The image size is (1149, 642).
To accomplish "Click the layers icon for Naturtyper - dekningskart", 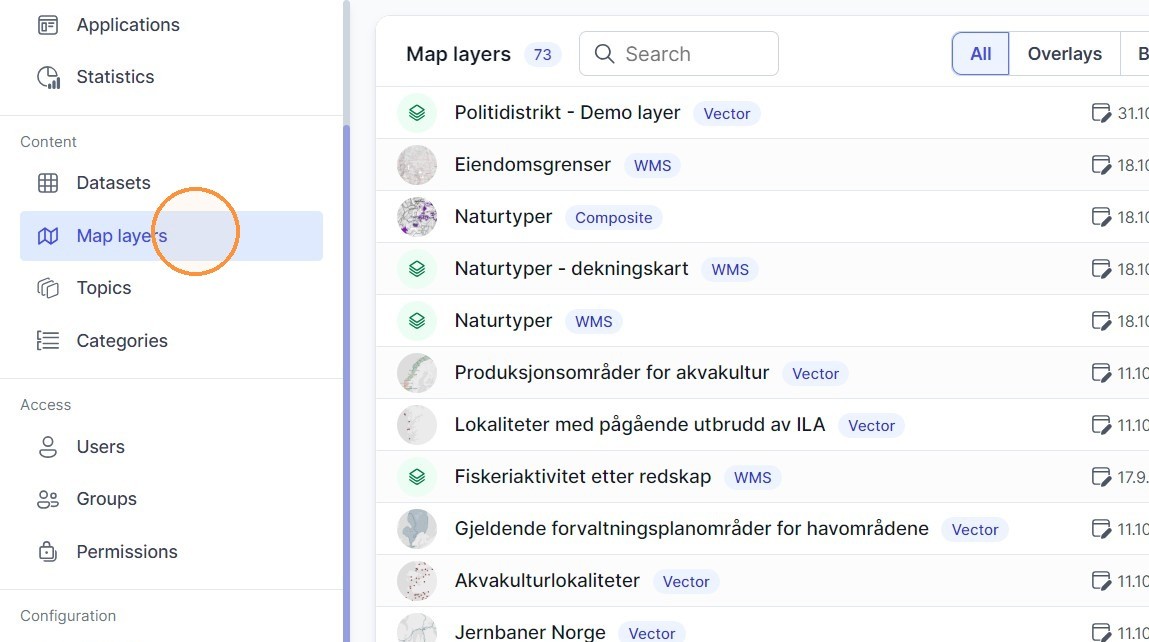I will [x=417, y=269].
